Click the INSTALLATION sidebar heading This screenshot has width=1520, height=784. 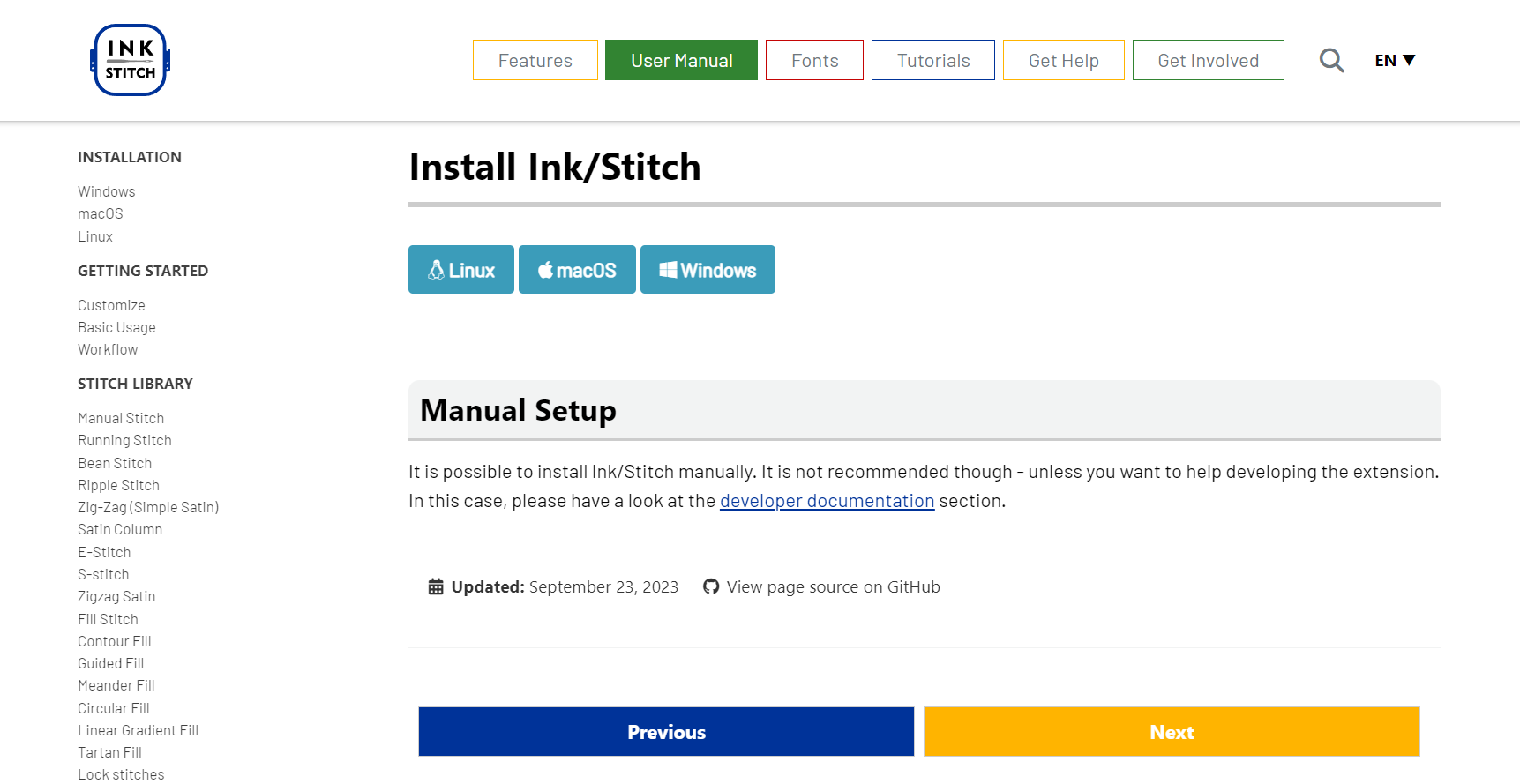coord(130,157)
